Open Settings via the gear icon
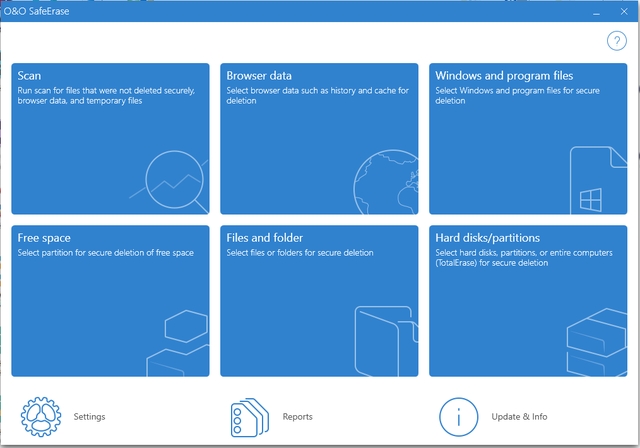 (x=41, y=417)
